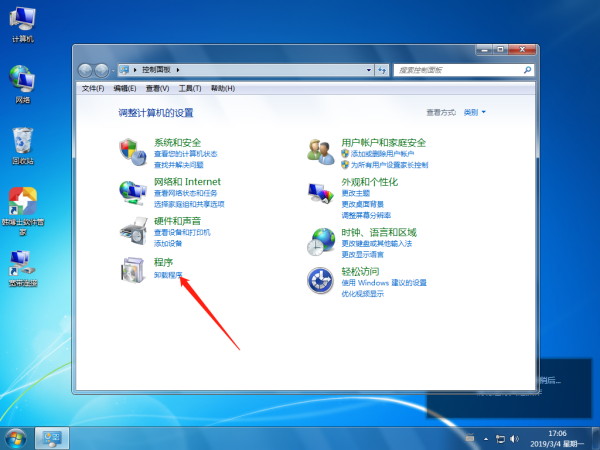Click 为所有用户设置家长控制 link
Screen dimensions: 600x450
390,165
